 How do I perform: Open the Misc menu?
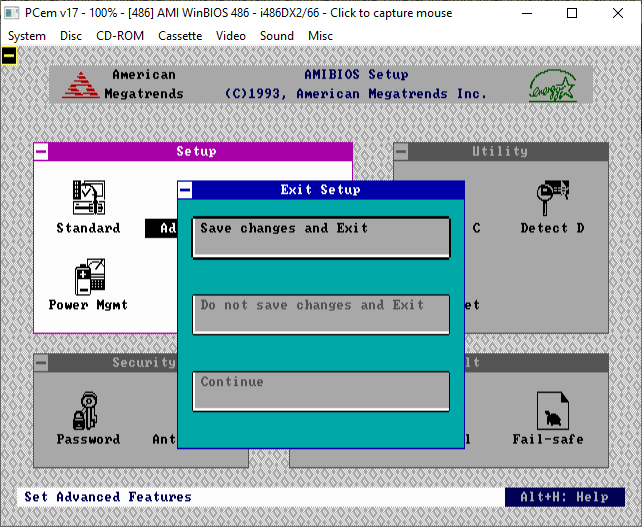click(x=320, y=36)
